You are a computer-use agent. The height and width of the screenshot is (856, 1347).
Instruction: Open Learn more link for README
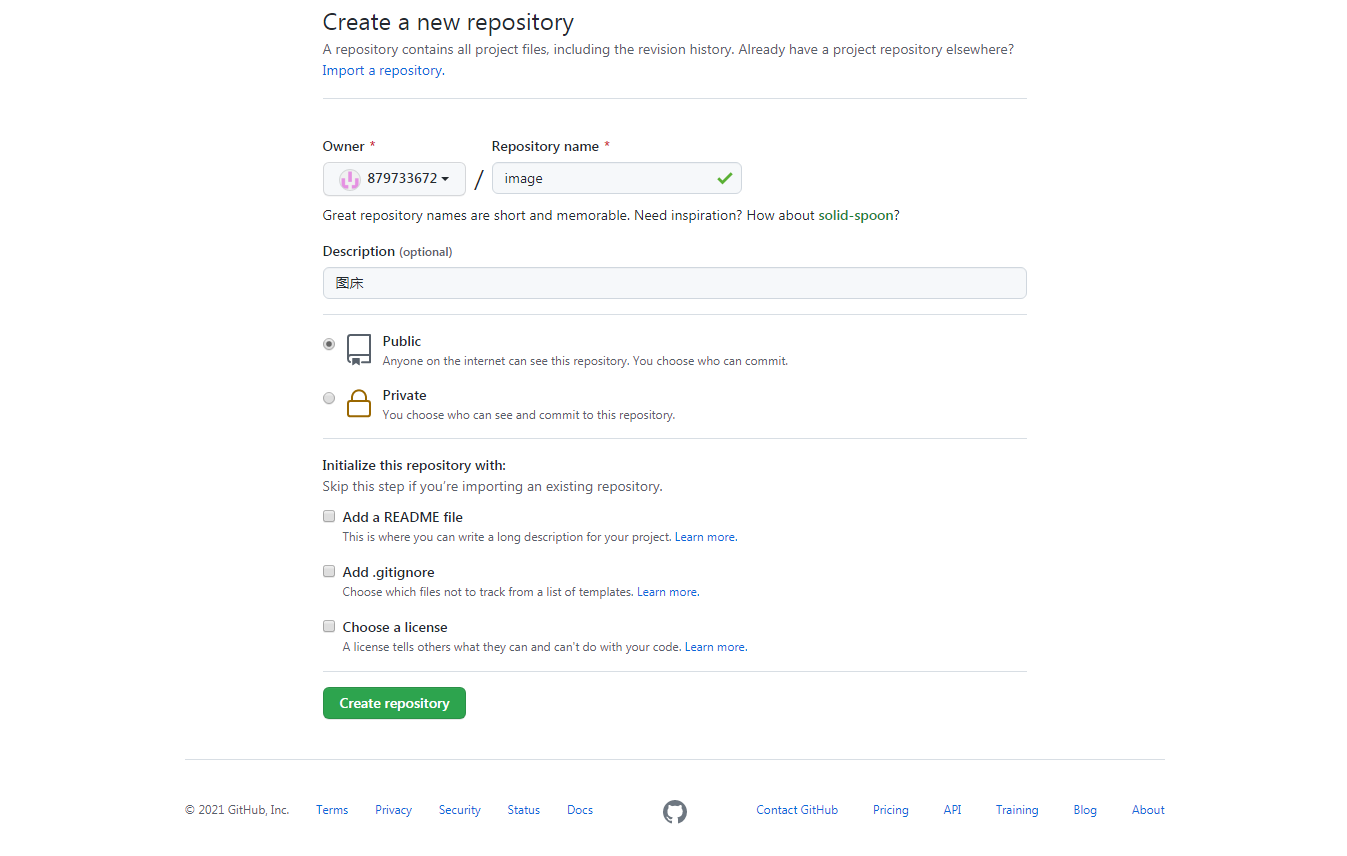point(705,537)
